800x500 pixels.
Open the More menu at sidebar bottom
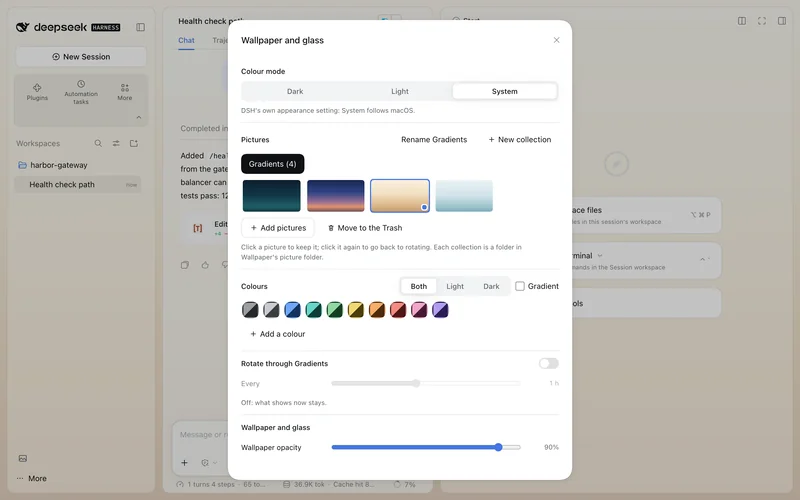pyautogui.click(x=32, y=479)
